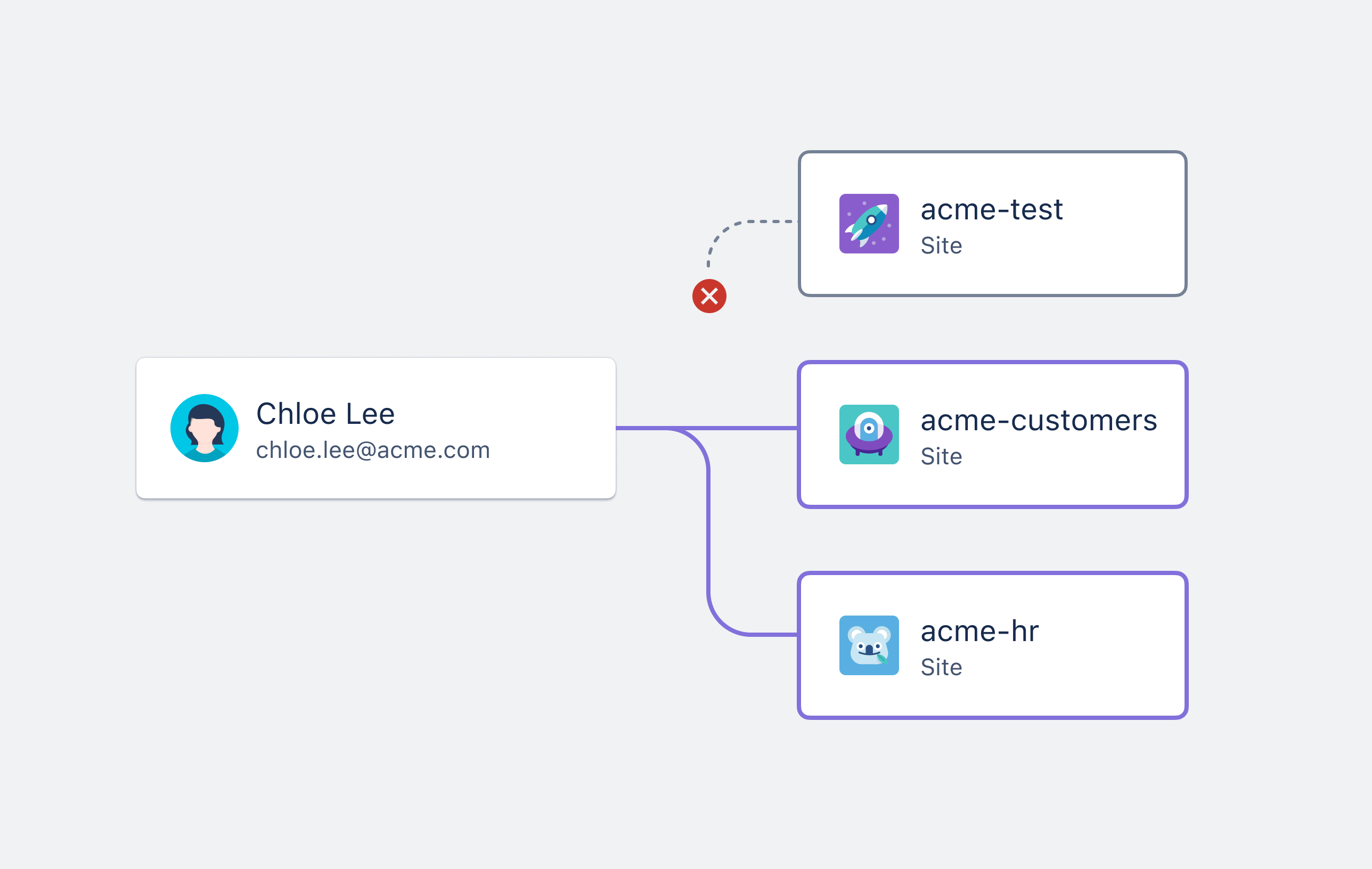This screenshot has height=869, width=1372.
Task: Click the acme-hr koala icon
Action: [869, 645]
